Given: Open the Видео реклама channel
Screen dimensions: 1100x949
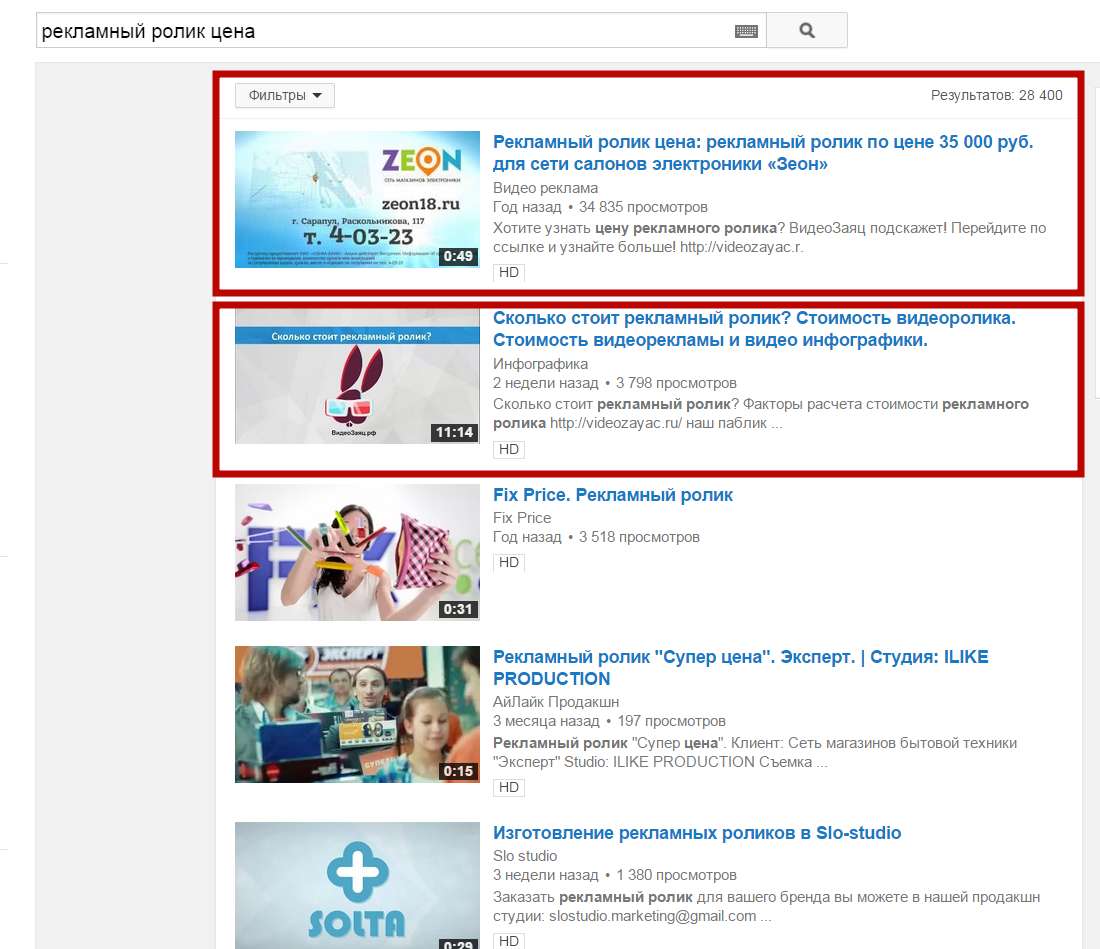Looking at the screenshot, I should pyautogui.click(x=545, y=188).
